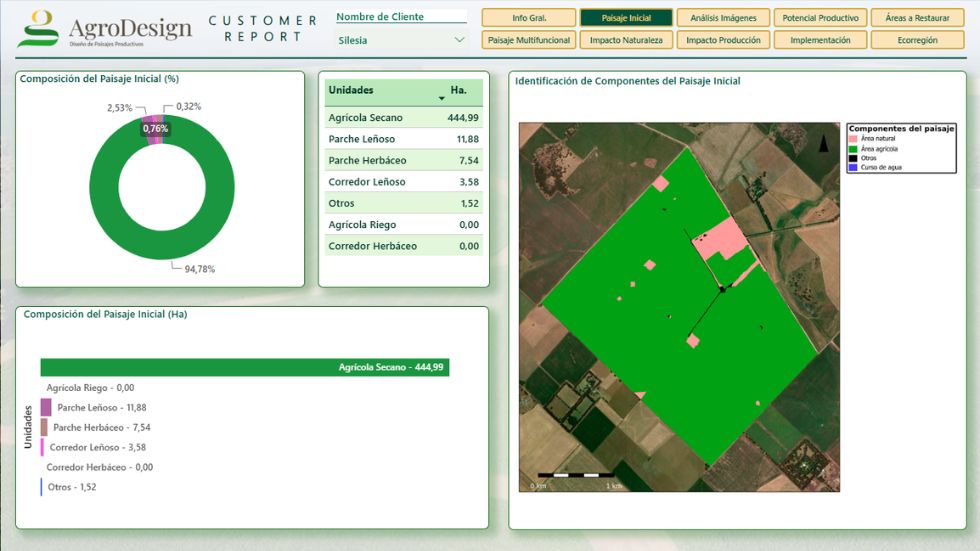Image resolution: width=980 pixels, height=551 pixels.
Task: Select the Parche Herbáceo table row
Action: click(403, 160)
